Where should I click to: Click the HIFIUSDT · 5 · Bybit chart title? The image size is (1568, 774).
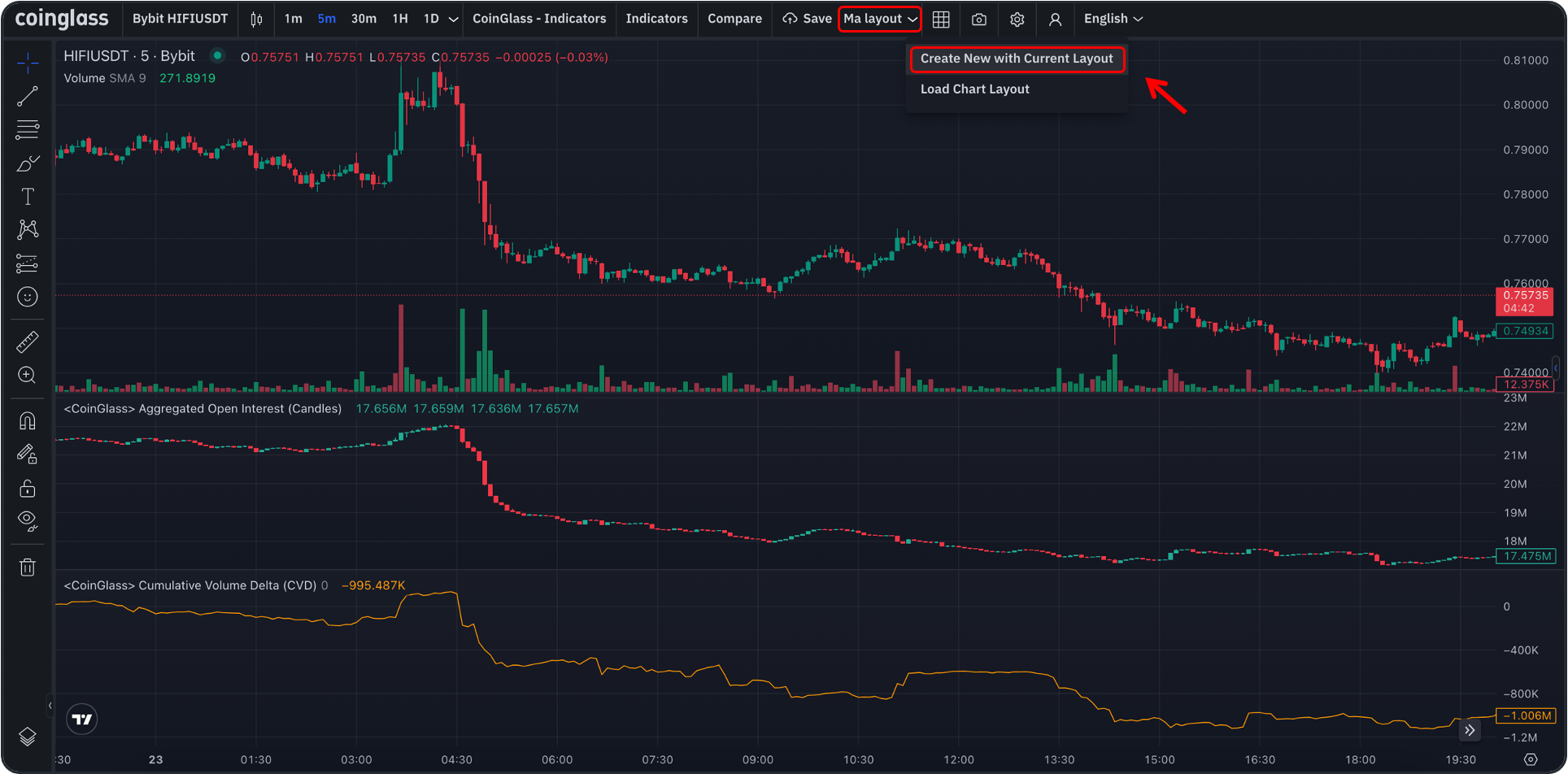pyautogui.click(x=129, y=56)
